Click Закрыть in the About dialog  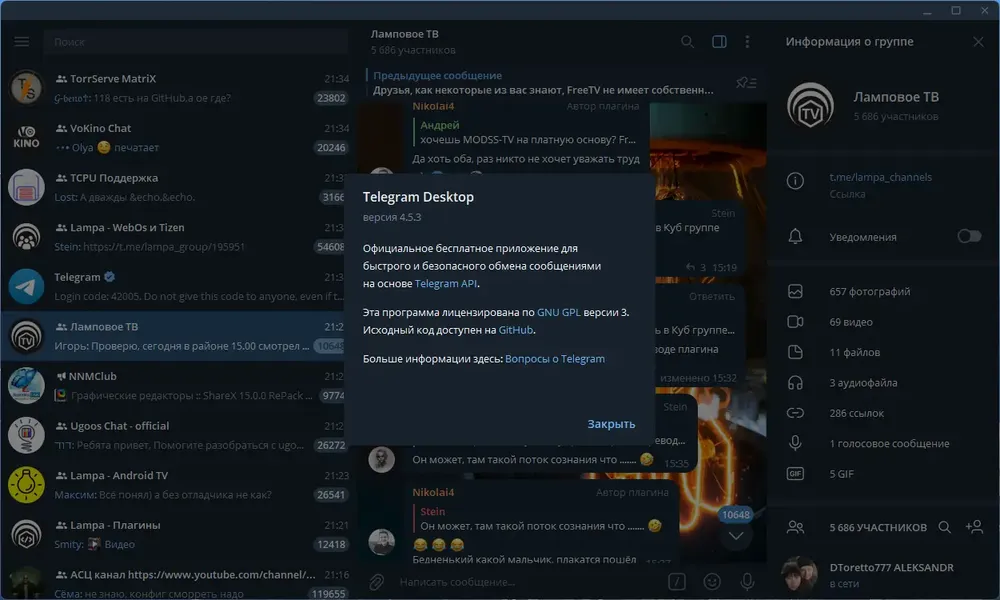coord(611,424)
